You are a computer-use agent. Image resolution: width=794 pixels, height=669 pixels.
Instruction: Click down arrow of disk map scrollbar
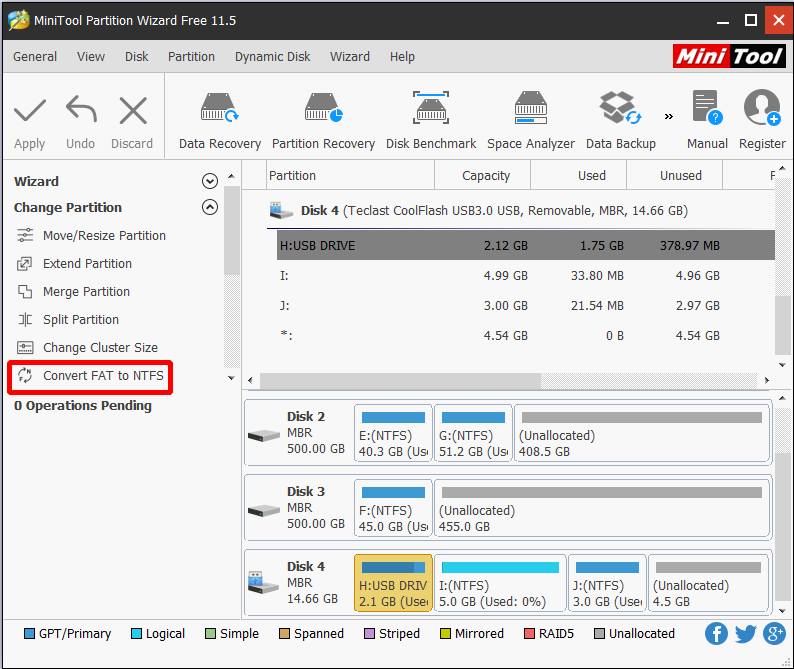click(x=782, y=611)
